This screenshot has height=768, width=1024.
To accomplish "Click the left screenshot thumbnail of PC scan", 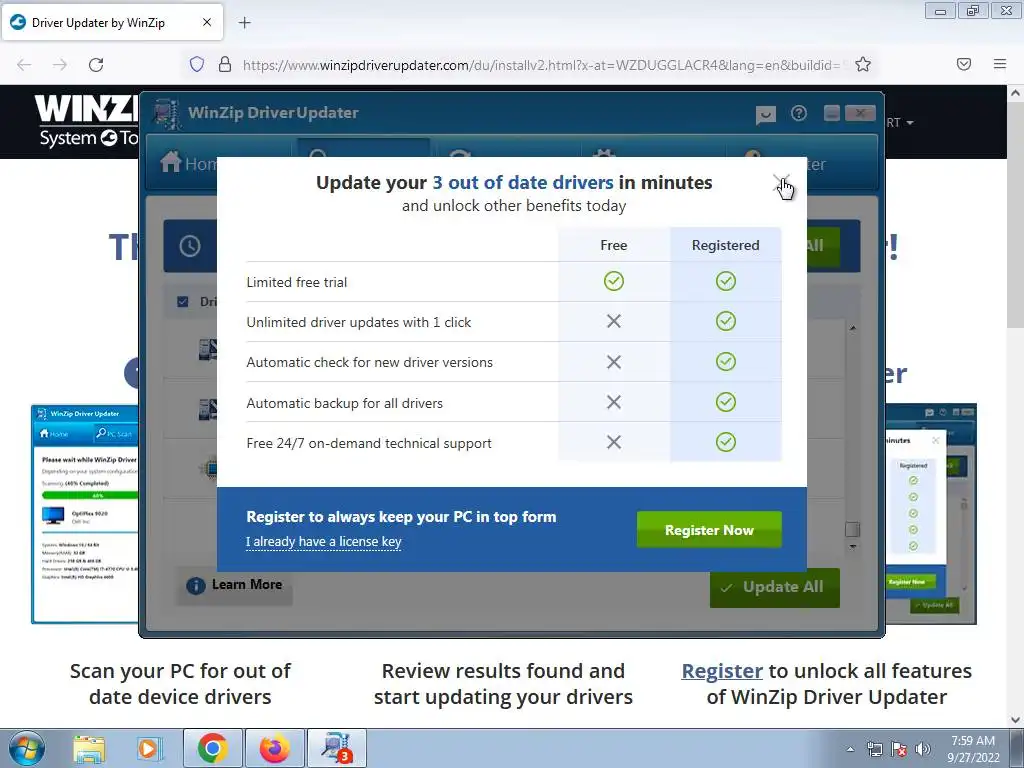I will (85, 514).
